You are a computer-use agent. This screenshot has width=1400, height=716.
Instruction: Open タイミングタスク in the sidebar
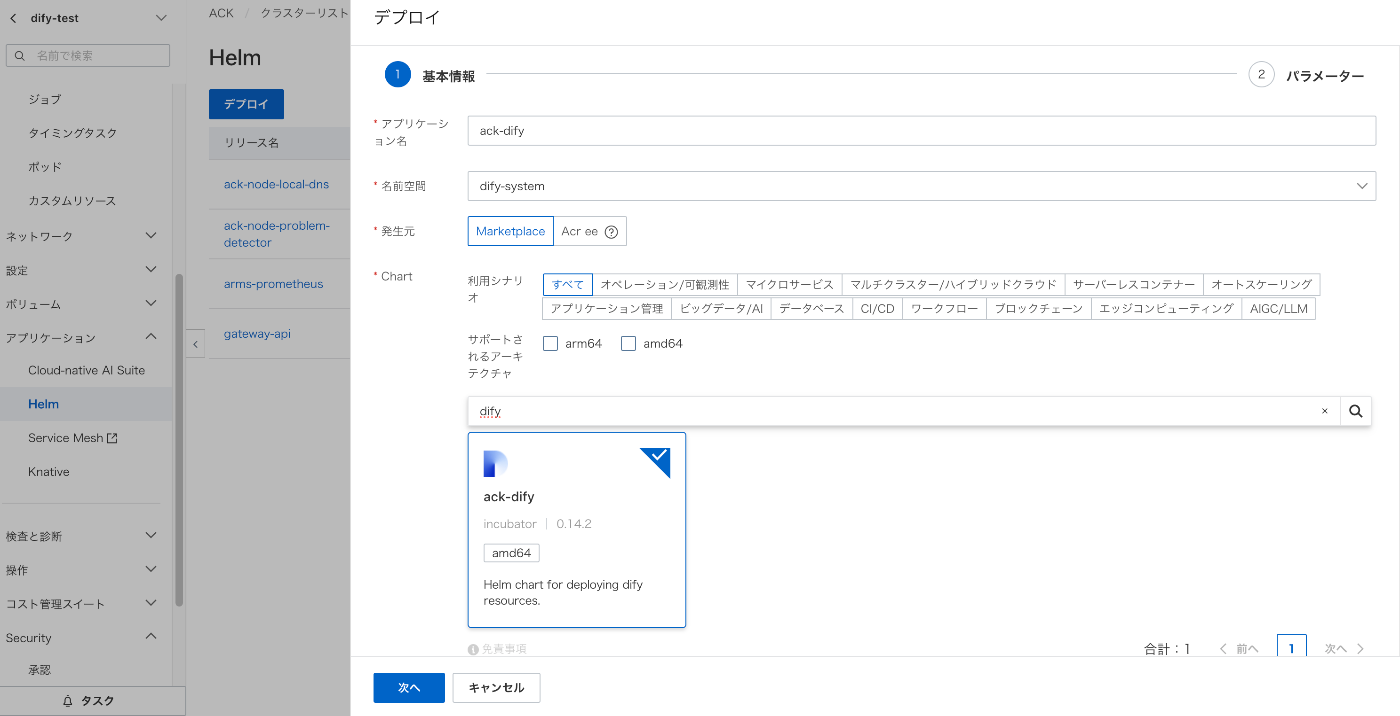72,133
